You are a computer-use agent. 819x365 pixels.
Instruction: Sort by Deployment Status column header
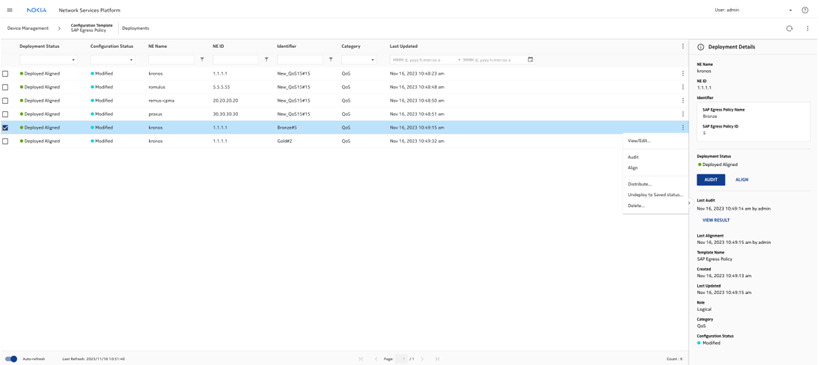40,46
